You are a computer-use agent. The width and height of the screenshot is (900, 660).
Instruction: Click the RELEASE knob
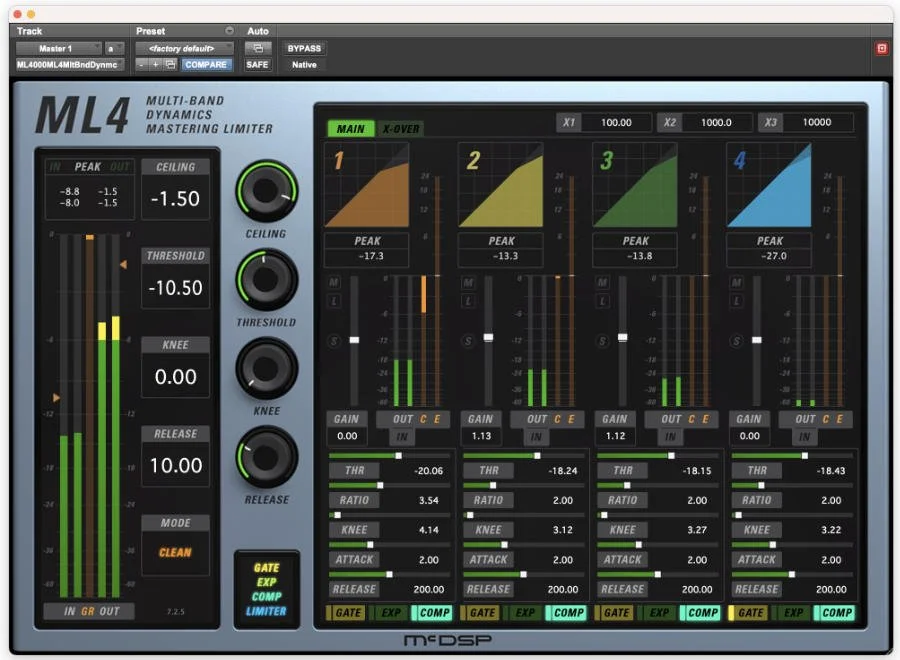266,457
